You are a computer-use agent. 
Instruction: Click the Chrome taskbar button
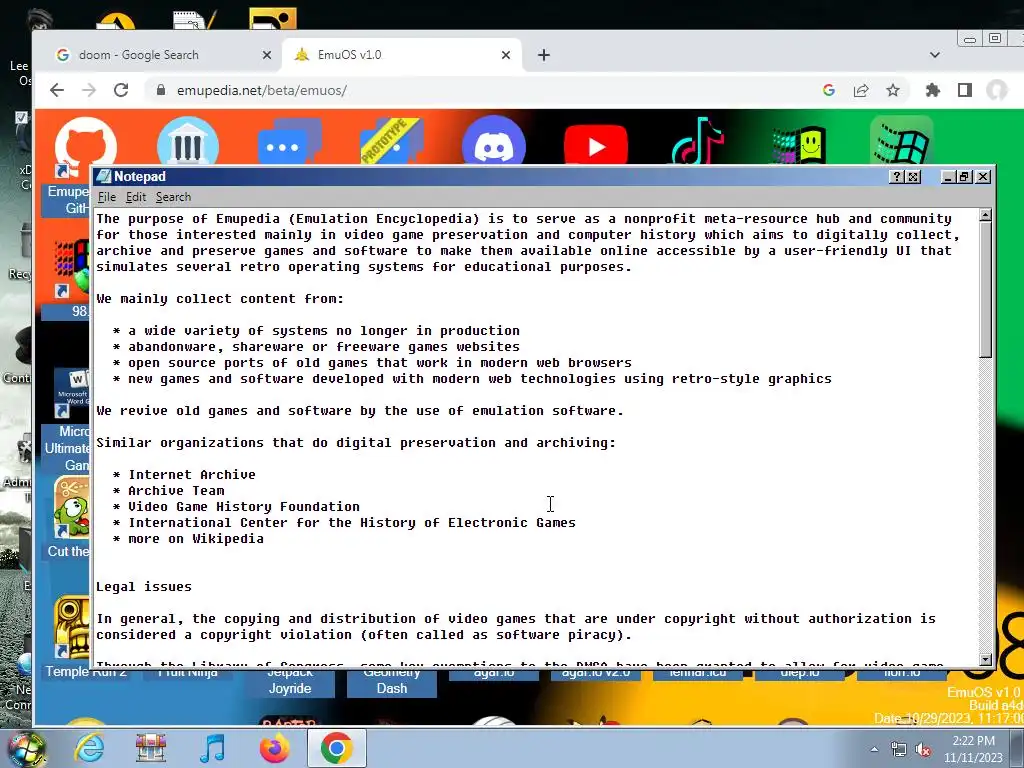tap(337, 748)
